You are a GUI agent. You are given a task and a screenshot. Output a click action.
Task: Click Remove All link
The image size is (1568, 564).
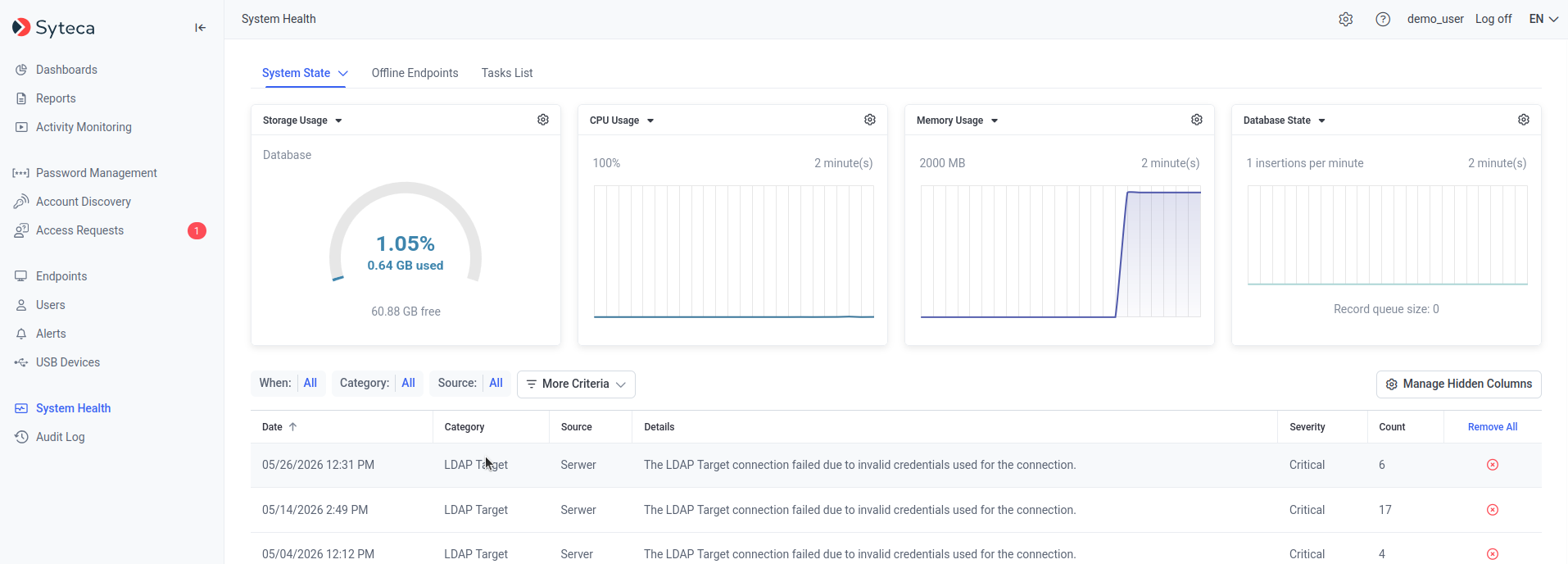point(1493,427)
